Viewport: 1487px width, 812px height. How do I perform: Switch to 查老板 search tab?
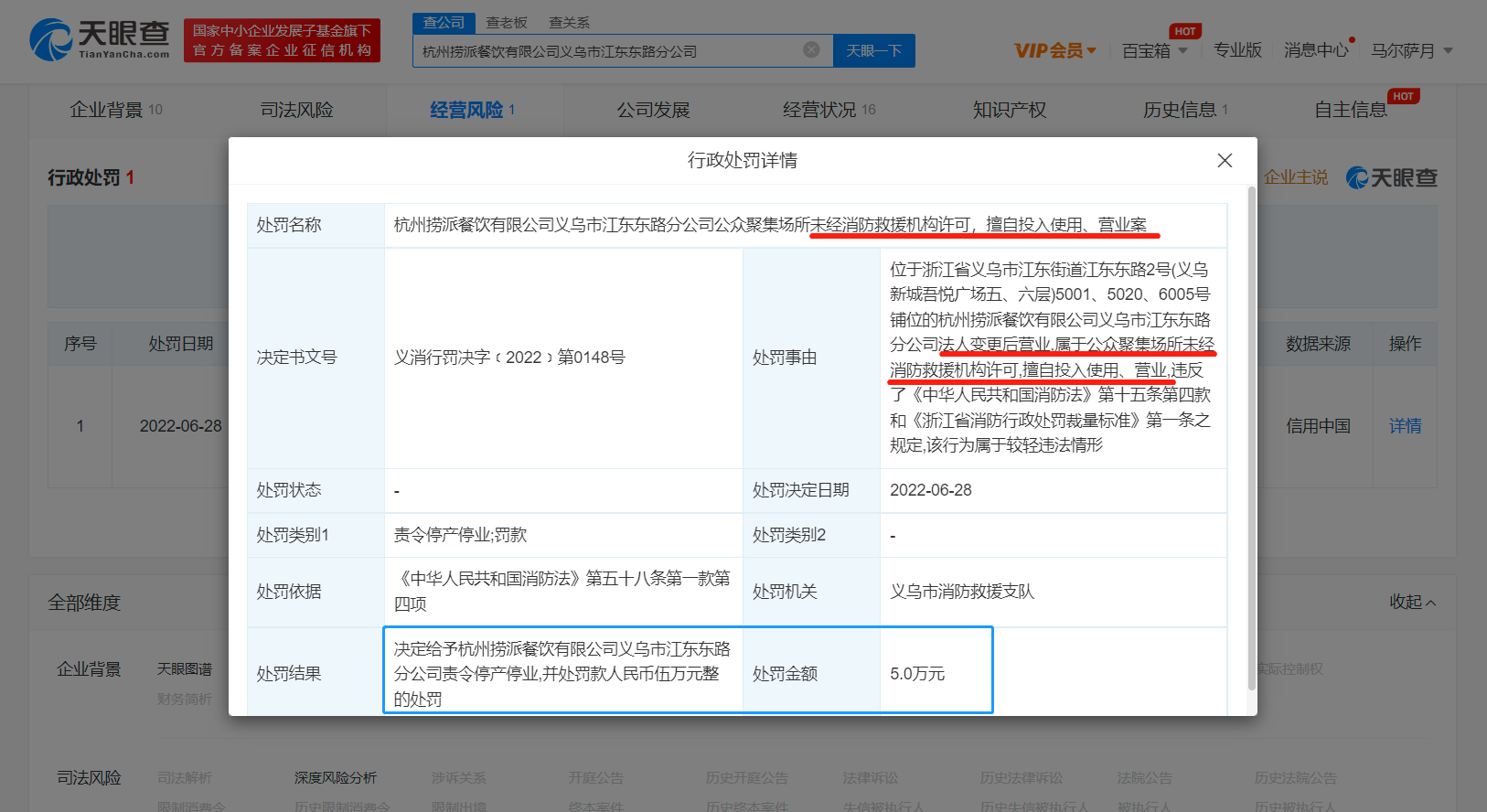(x=507, y=23)
